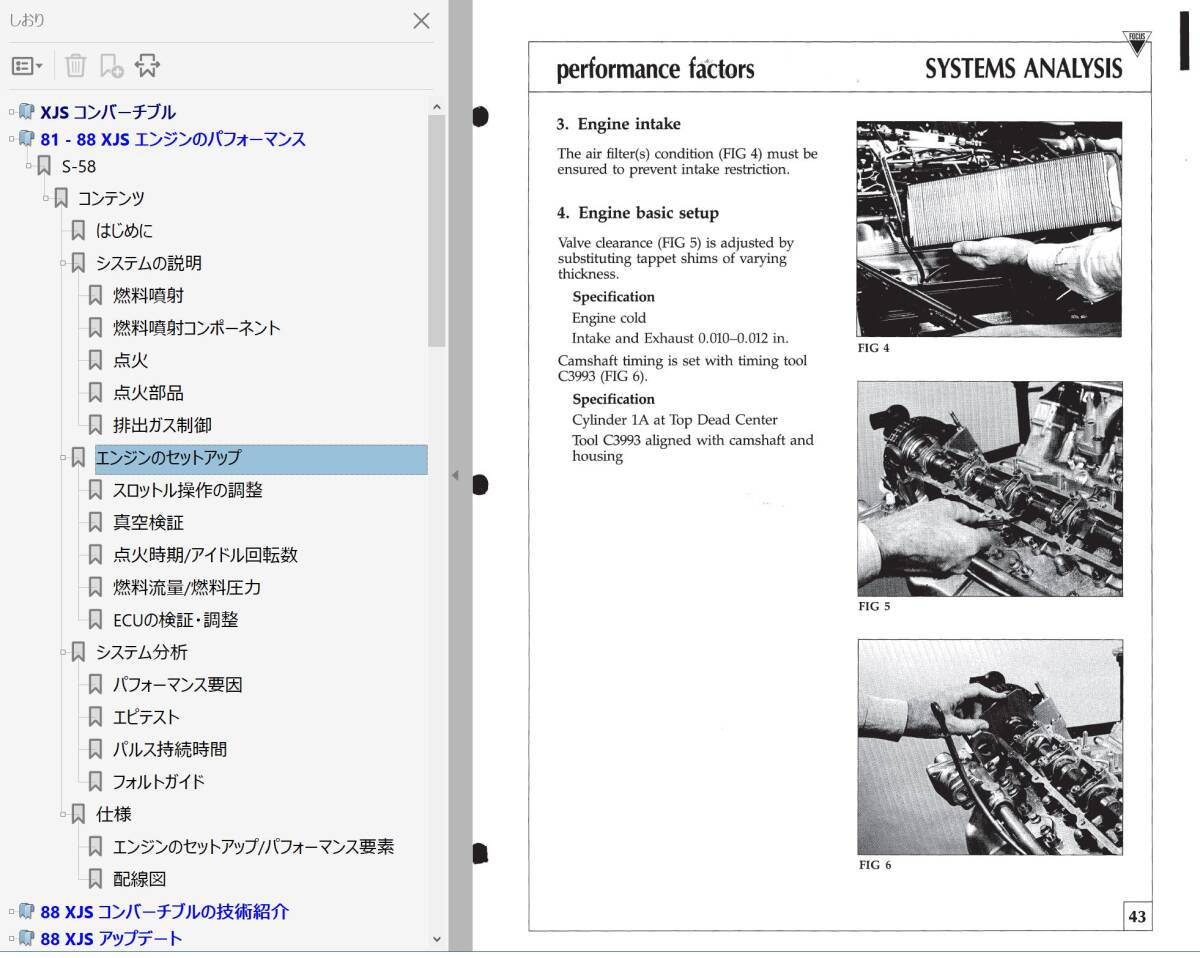The height and width of the screenshot is (958, 1200).
Task: Open the 点火時期/アイドル回転数 bookmark
Action: pyautogui.click(x=205, y=555)
